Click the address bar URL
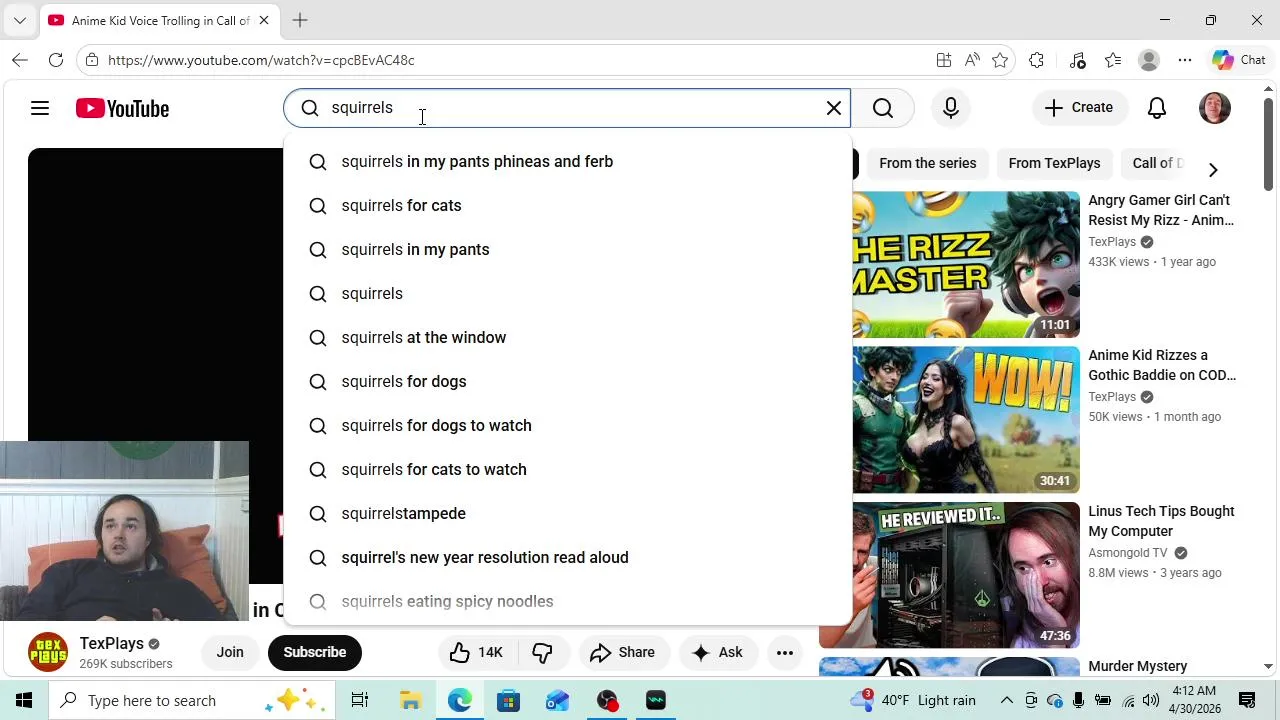 (x=261, y=60)
